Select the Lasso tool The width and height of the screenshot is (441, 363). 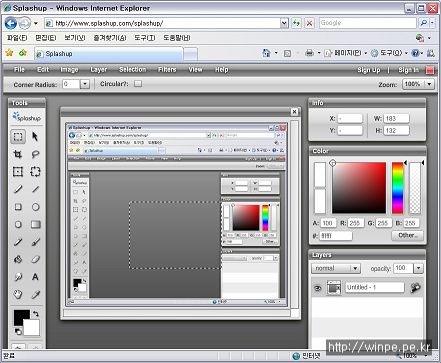[35, 154]
